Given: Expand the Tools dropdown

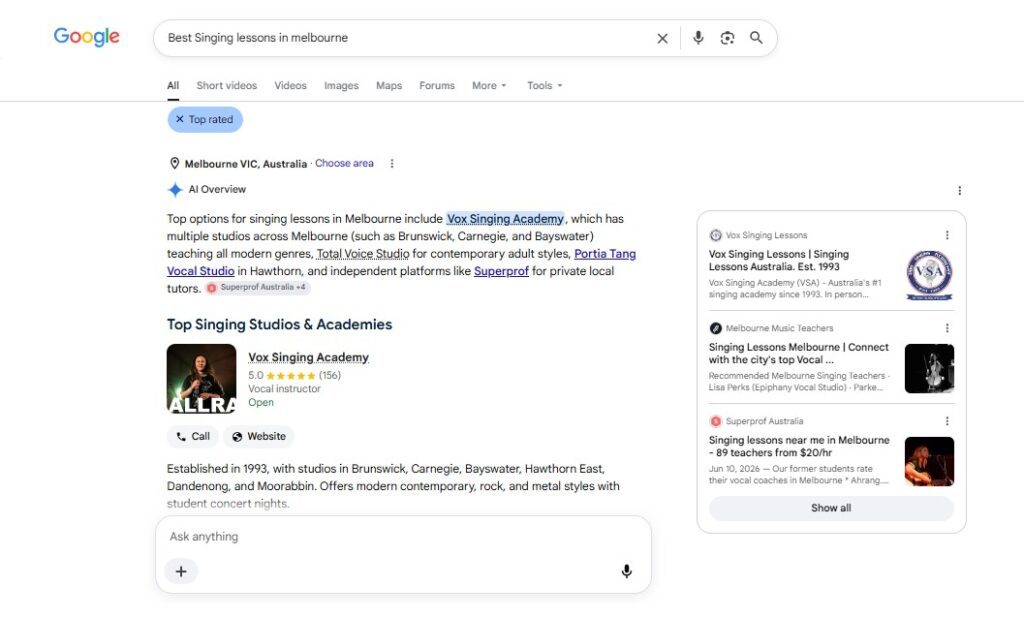Looking at the screenshot, I should [544, 86].
